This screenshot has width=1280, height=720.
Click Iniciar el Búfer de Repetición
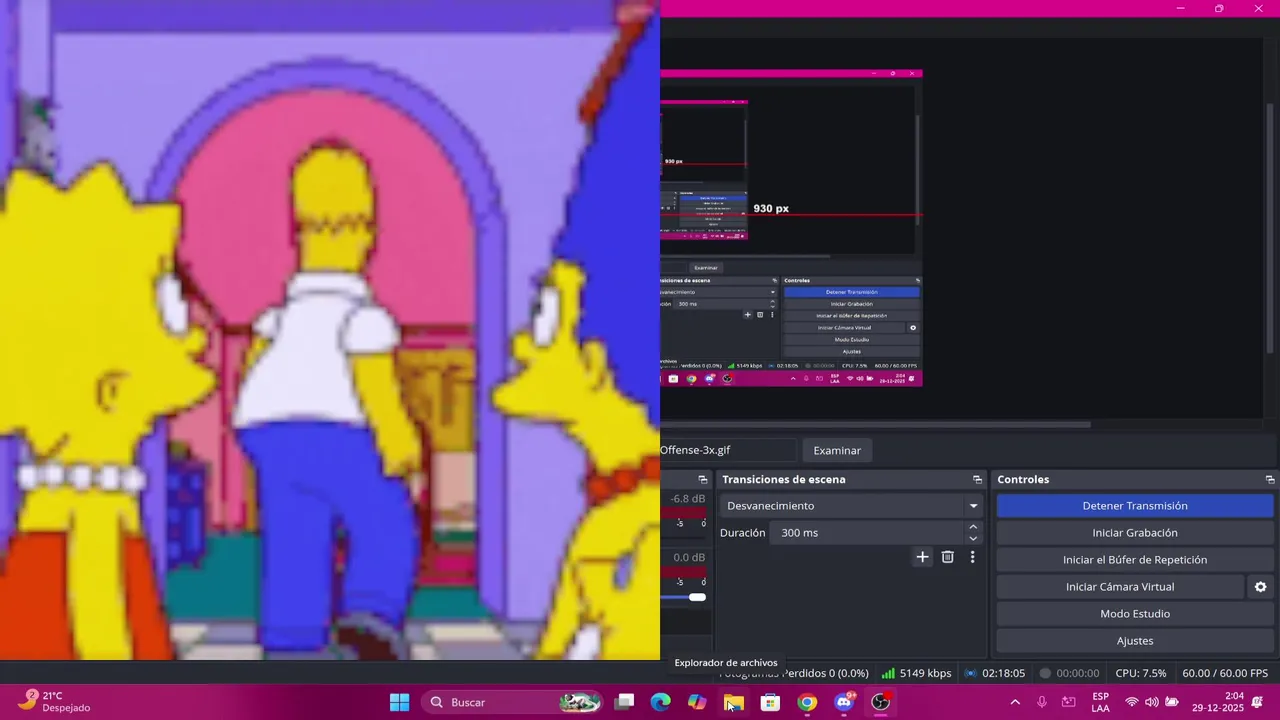1135,560
